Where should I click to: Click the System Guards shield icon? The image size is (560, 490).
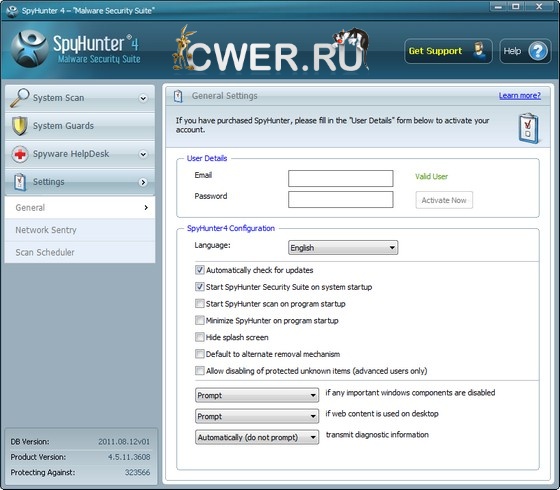(20, 126)
